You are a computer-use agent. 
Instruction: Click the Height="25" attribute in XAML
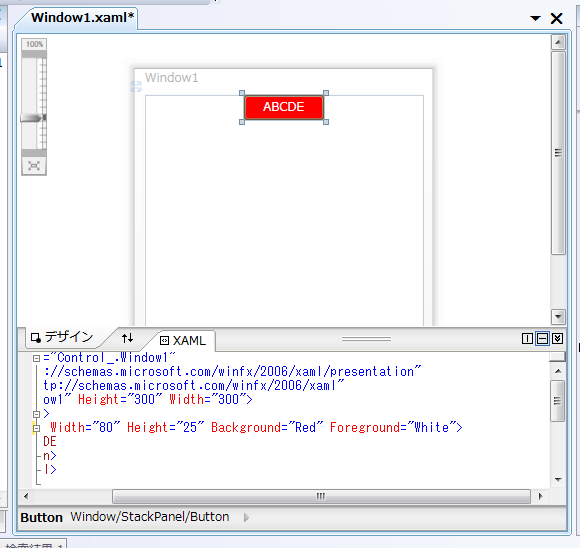[x=166, y=428]
